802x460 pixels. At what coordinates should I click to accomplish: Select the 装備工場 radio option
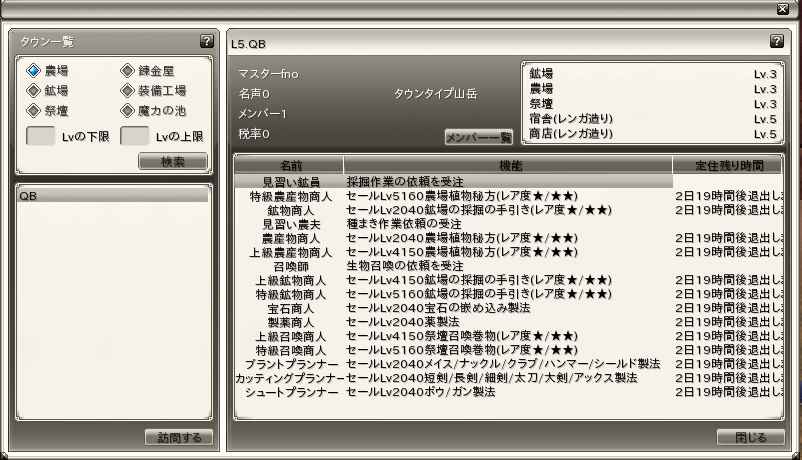[128, 91]
